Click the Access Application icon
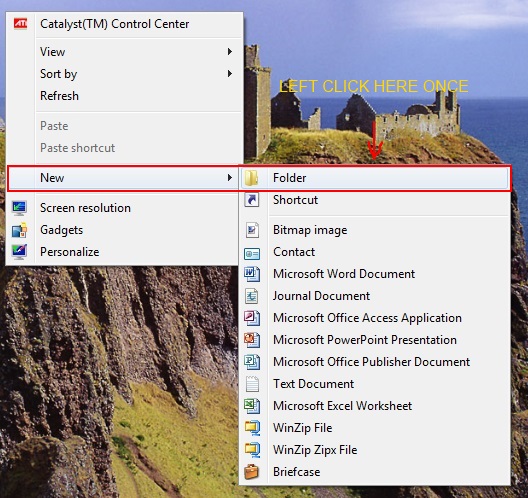 tap(252, 318)
